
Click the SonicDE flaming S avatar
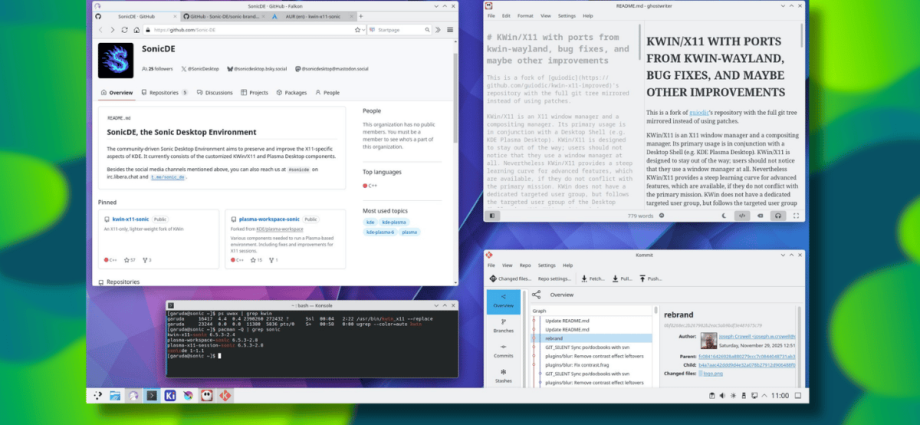click(x=116, y=60)
